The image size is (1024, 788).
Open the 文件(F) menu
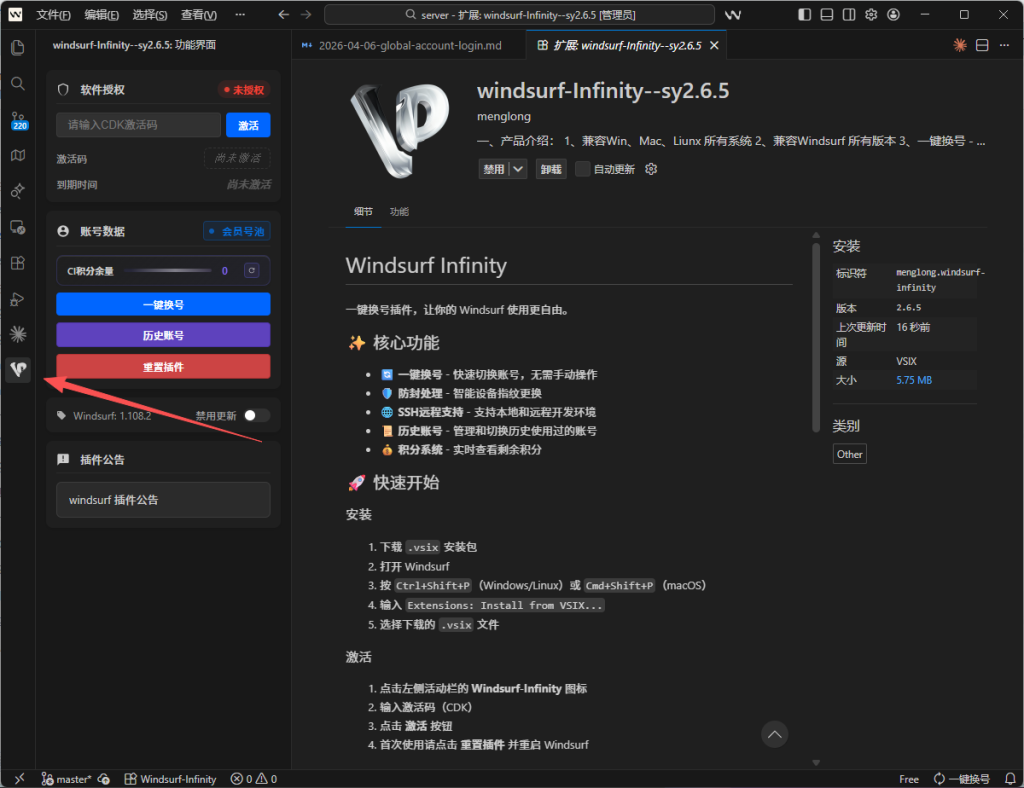tap(53, 14)
